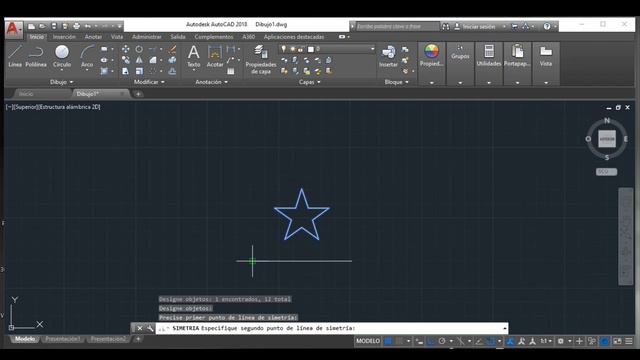Cancel command with the command line X

tap(140, 328)
